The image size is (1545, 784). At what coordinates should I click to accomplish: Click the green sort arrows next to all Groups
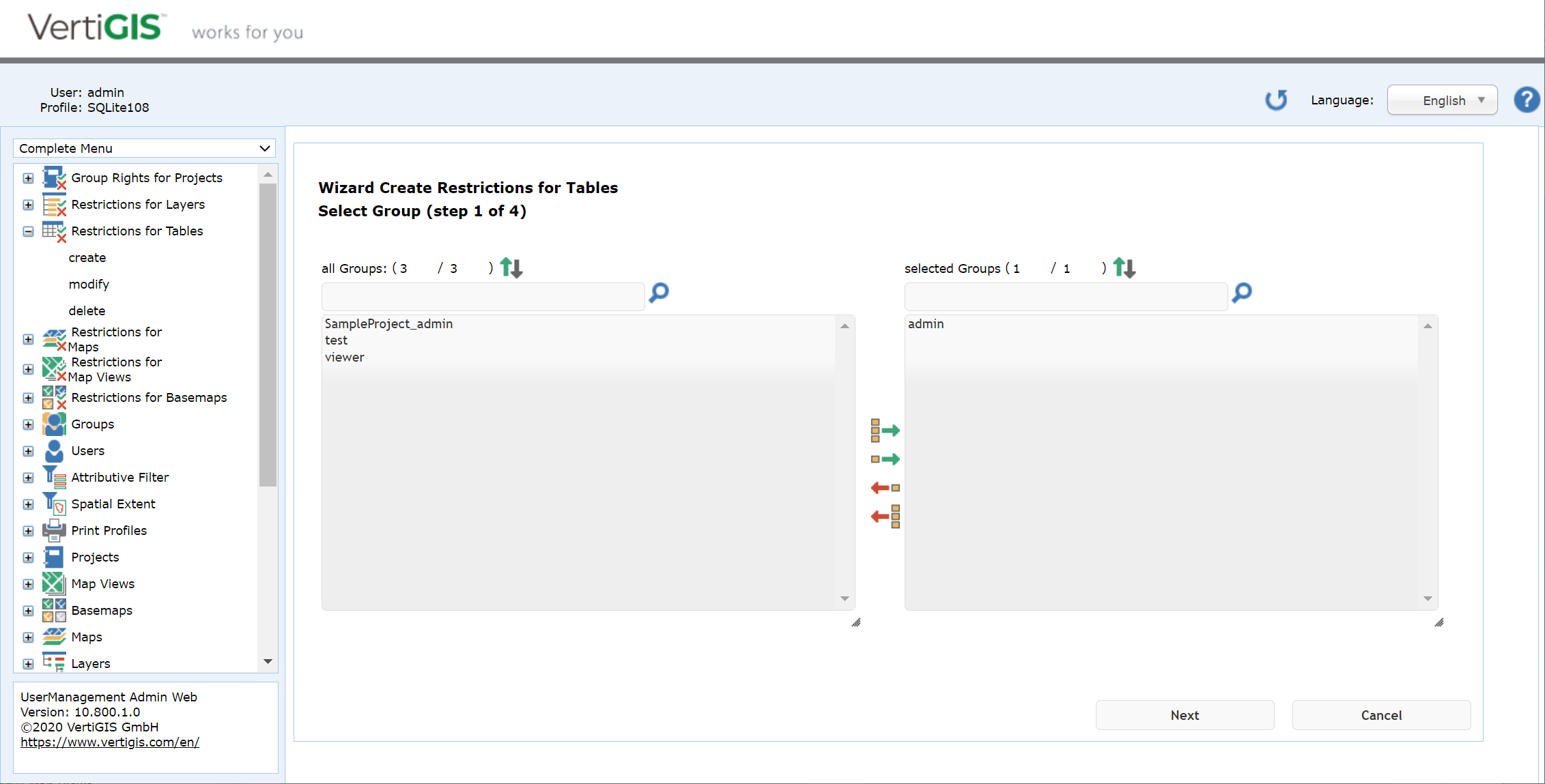click(x=511, y=267)
